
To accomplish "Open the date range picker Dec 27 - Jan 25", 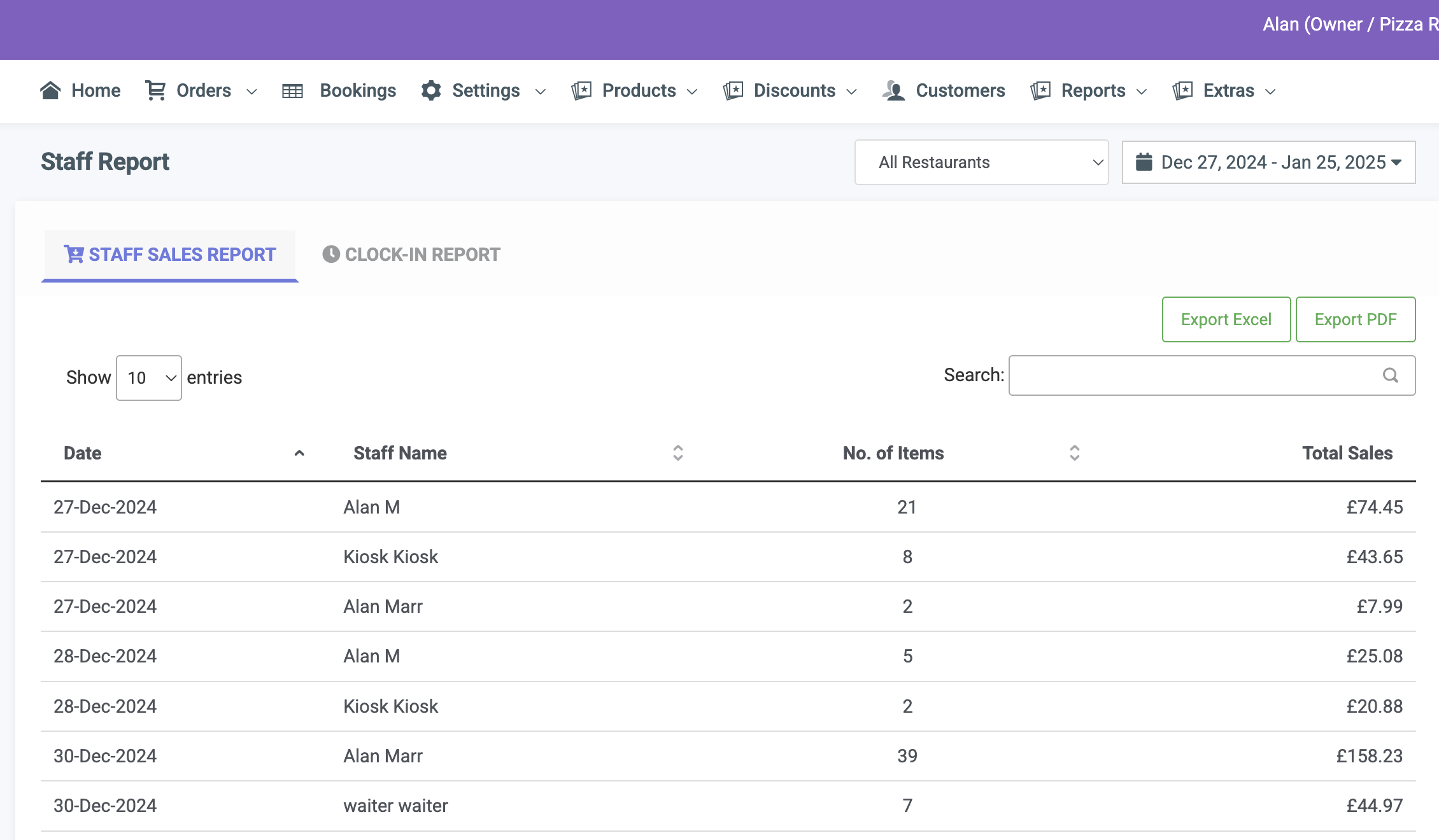I will [1268, 162].
